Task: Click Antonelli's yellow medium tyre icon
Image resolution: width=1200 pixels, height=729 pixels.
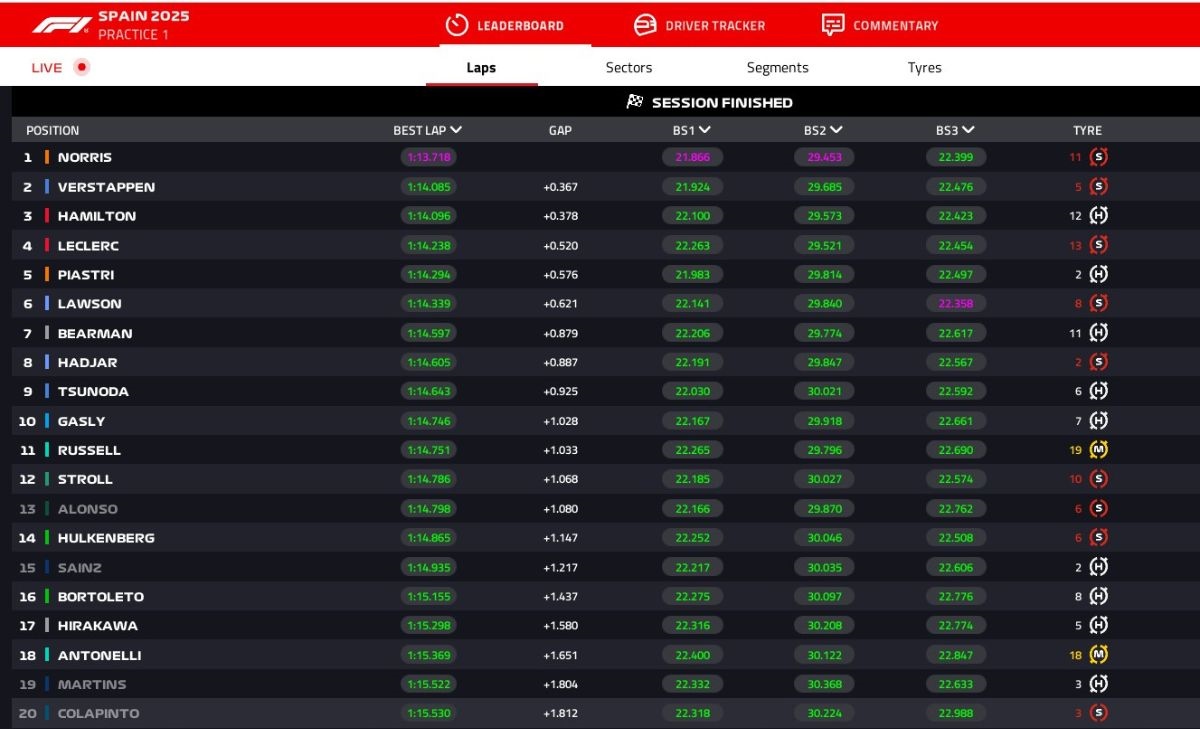Action: (x=1099, y=655)
